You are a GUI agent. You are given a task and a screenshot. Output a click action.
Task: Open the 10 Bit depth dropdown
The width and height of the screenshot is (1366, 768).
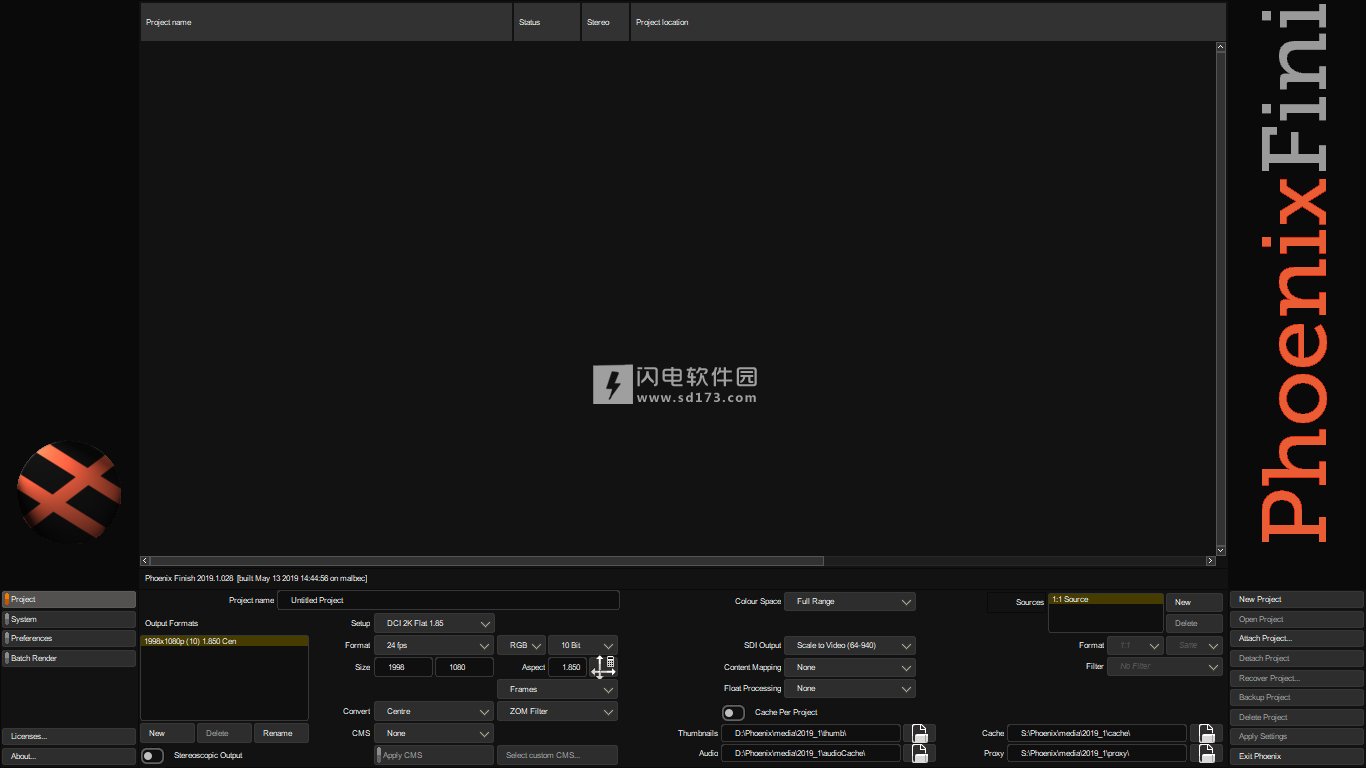(582, 645)
